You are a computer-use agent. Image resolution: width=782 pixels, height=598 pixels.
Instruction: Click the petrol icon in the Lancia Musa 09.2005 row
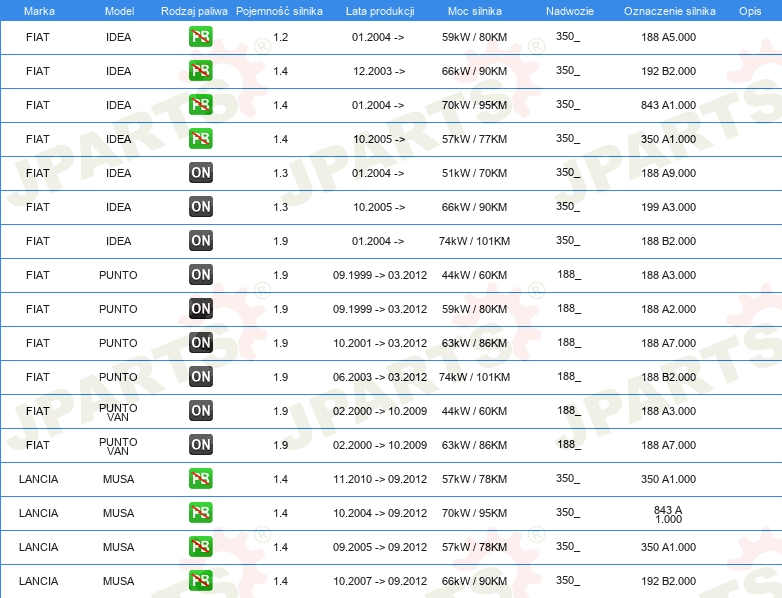tap(200, 547)
